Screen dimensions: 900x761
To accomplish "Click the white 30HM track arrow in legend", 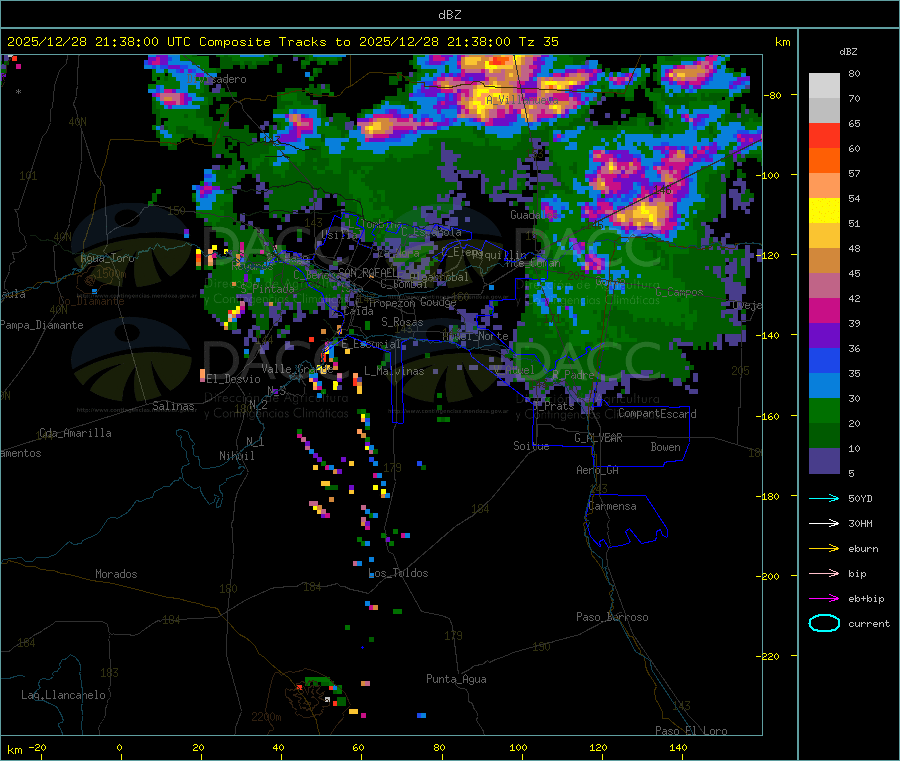I will (x=824, y=523).
